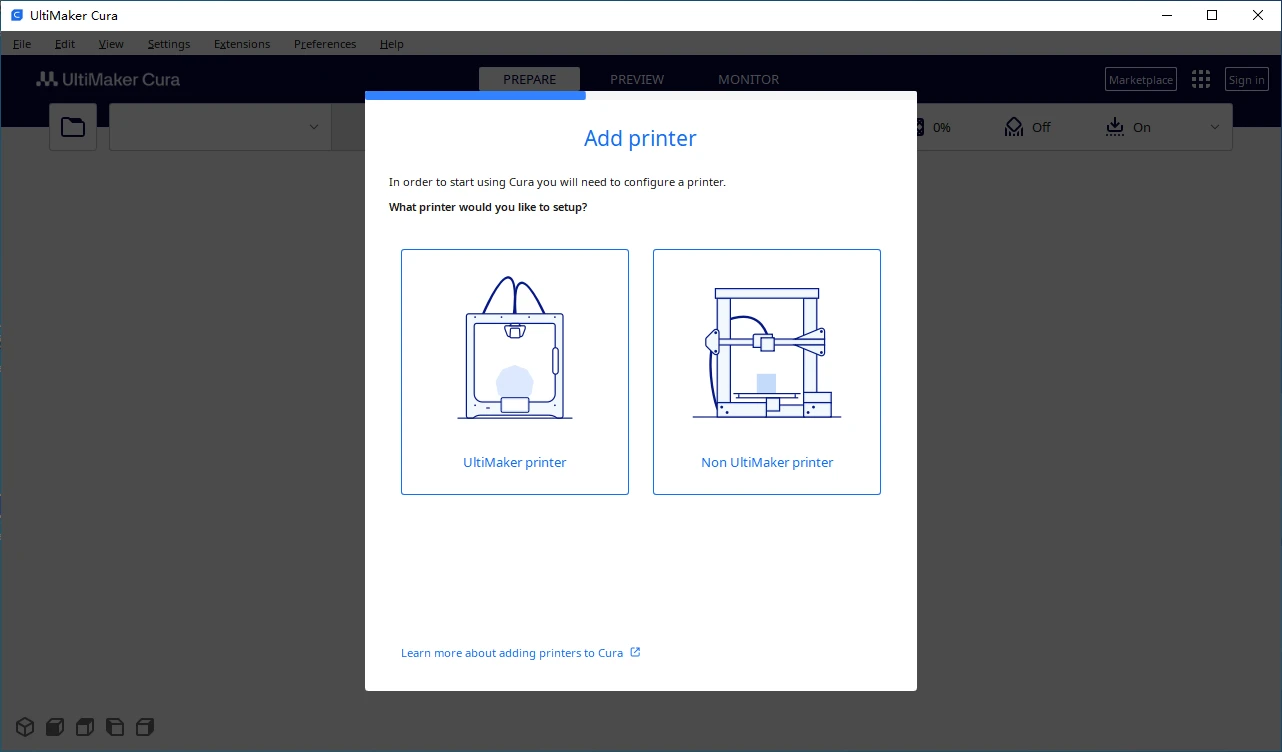Select the Left view cube icon
This screenshot has height=752, width=1282.
click(x=115, y=727)
